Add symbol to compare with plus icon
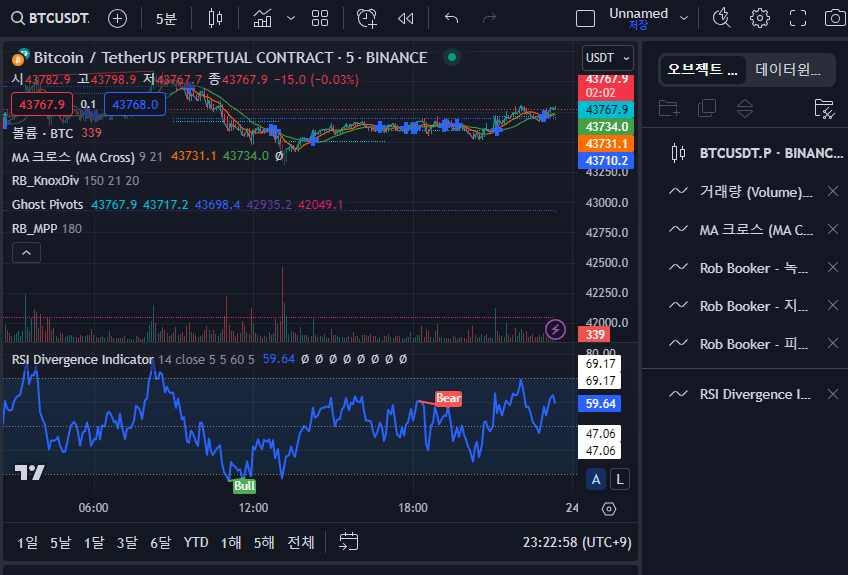Screen dimensions: 848x575 click(x=117, y=18)
